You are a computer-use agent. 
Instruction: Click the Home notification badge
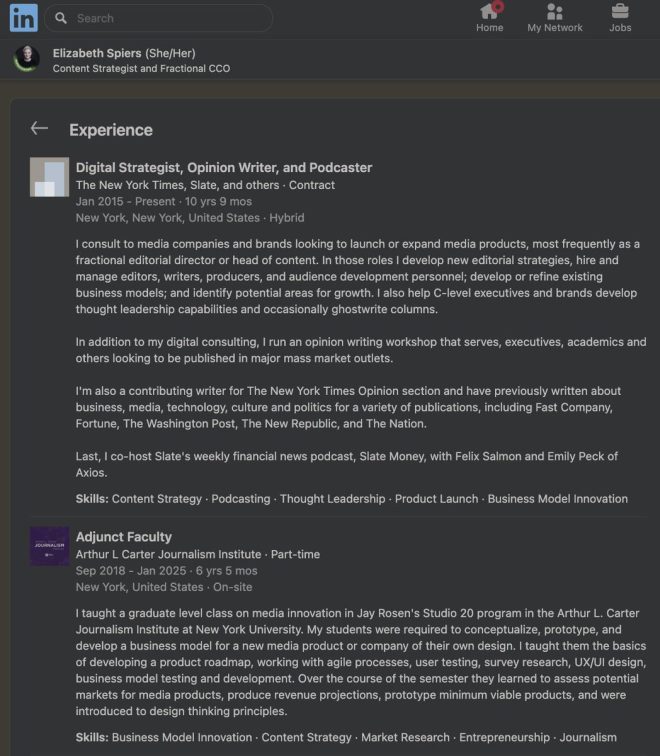click(x=498, y=7)
